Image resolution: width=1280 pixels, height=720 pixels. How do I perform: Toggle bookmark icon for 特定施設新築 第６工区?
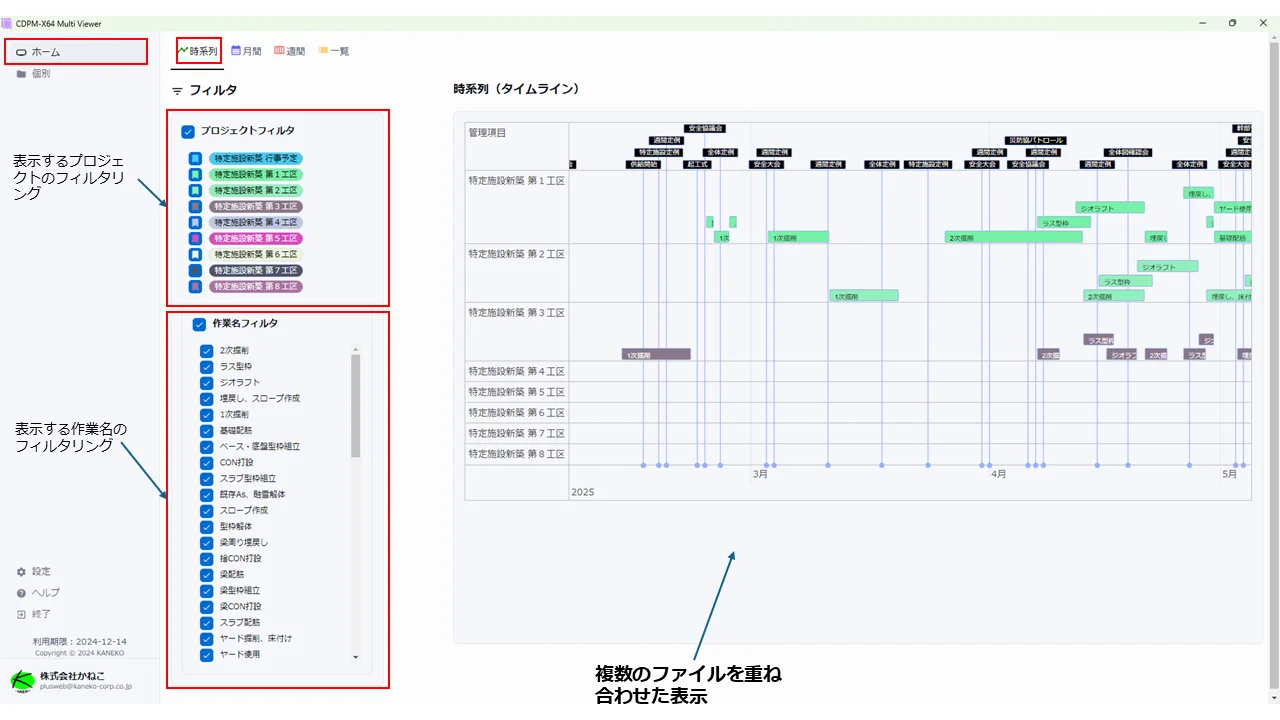[196, 254]
